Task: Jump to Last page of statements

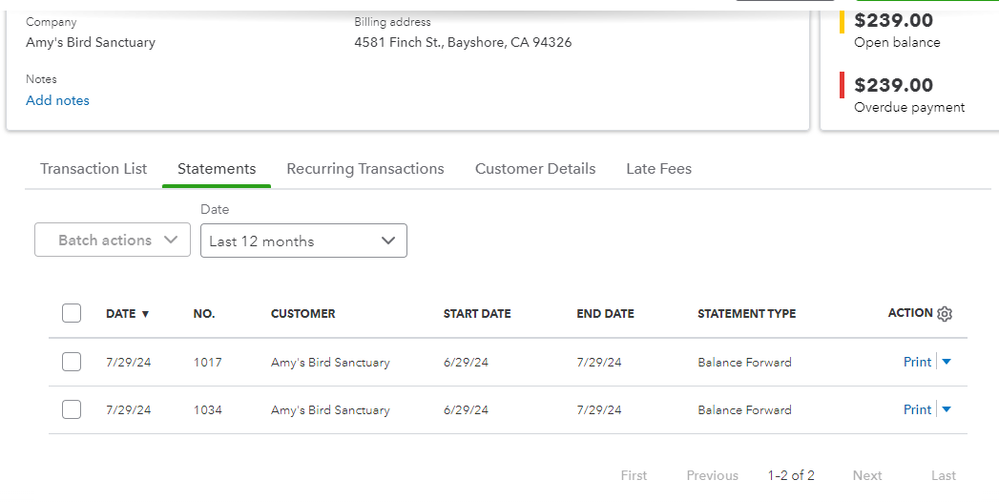Action: (x=943, y=476)
